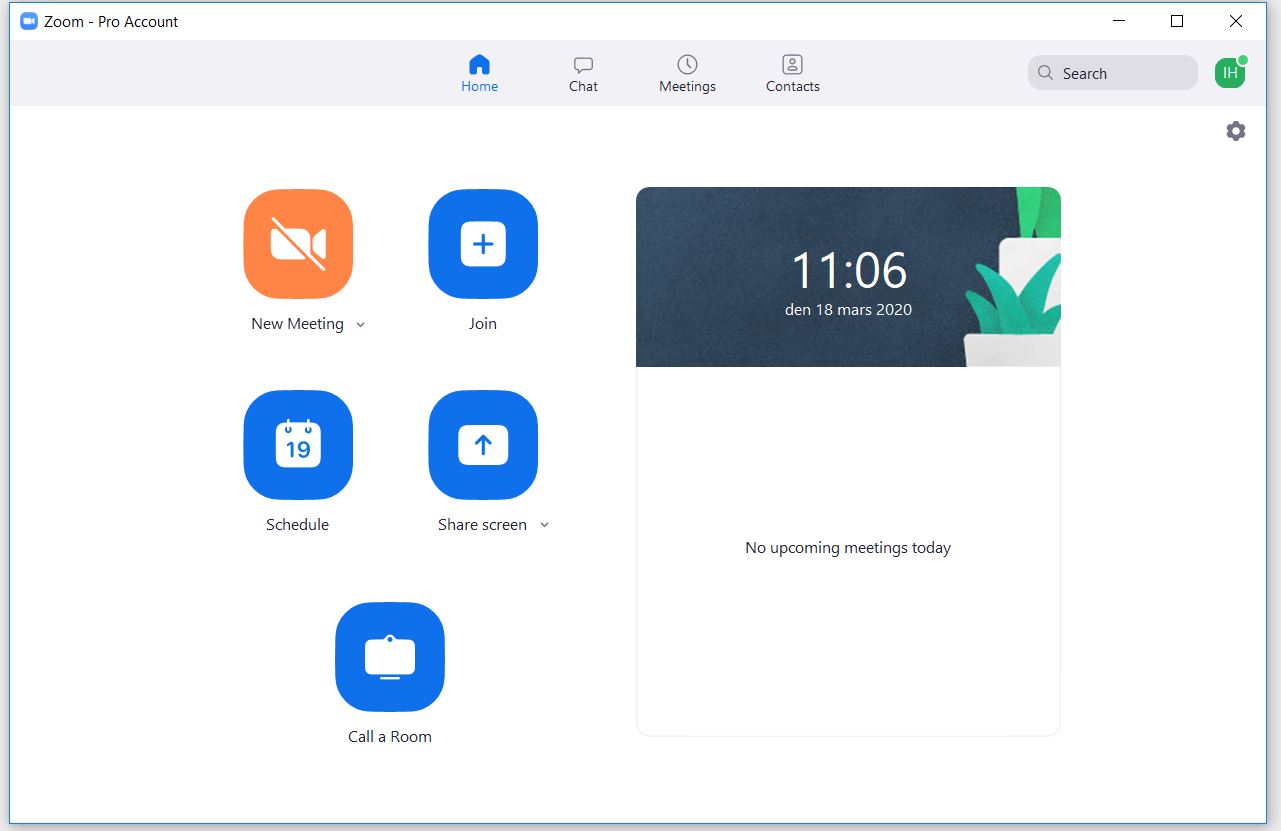Maximize the Zoom window

[1177, 21]
